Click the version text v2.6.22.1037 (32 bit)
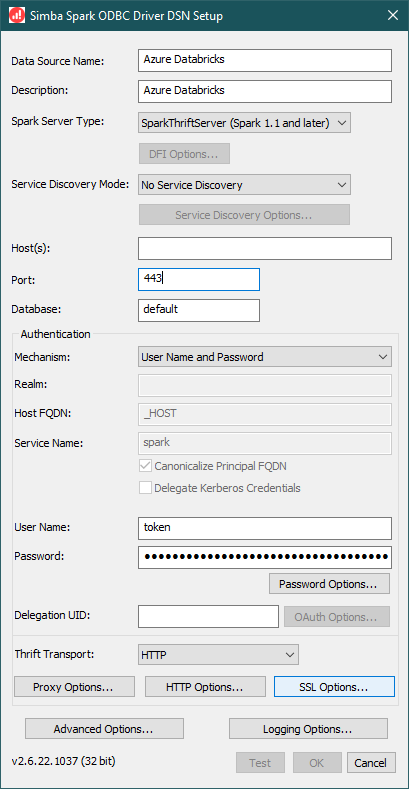 tap(63, 761)
